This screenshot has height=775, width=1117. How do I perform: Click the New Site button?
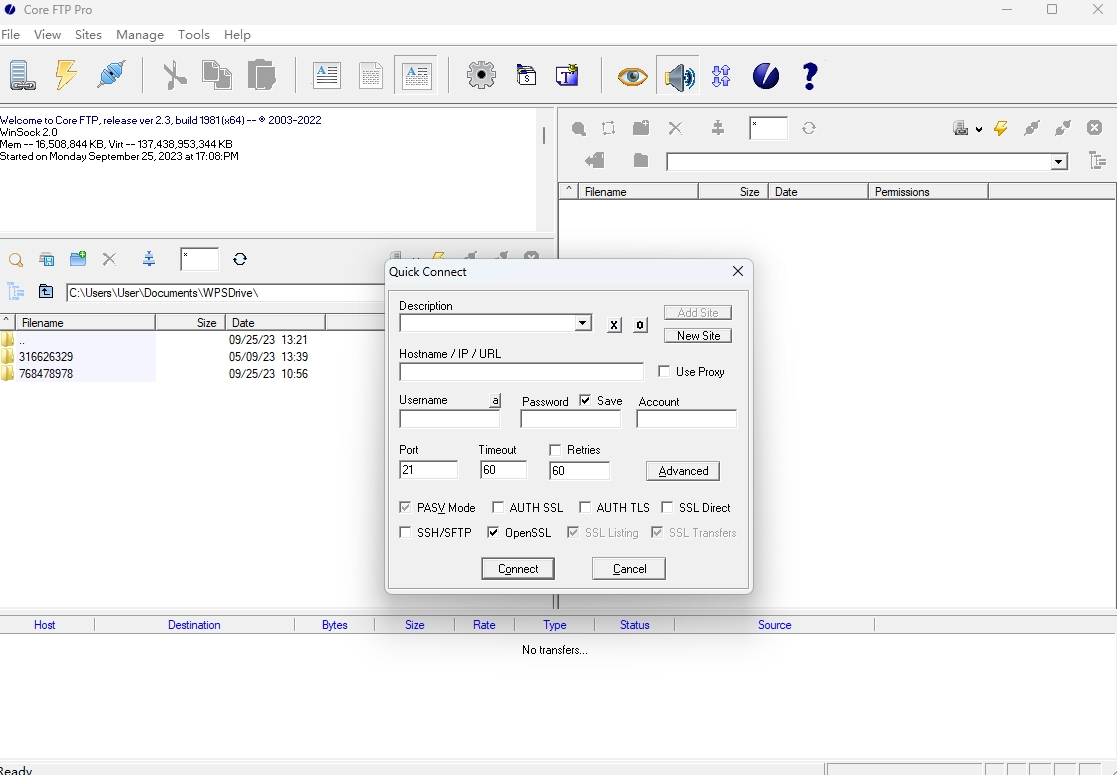(x=697, y=335)
